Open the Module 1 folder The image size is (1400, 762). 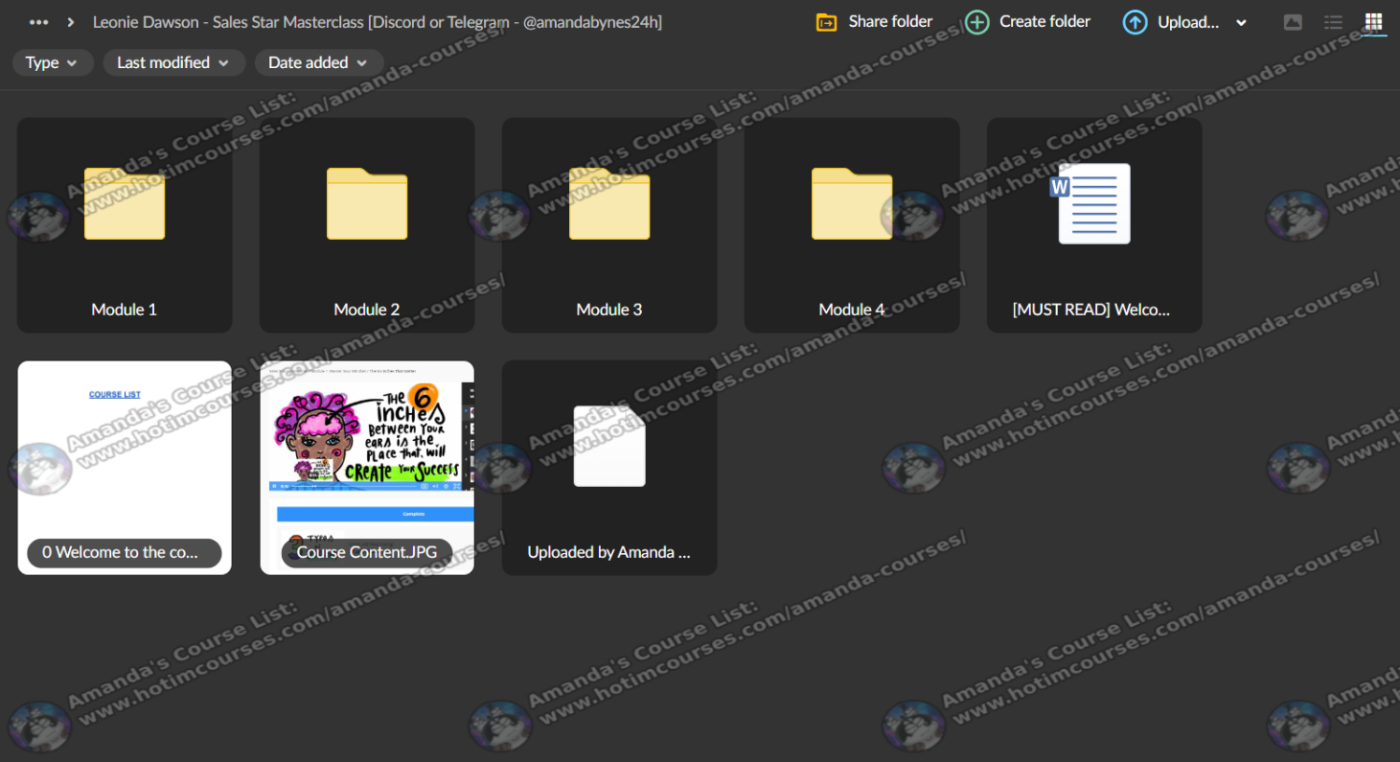[124, 225]
